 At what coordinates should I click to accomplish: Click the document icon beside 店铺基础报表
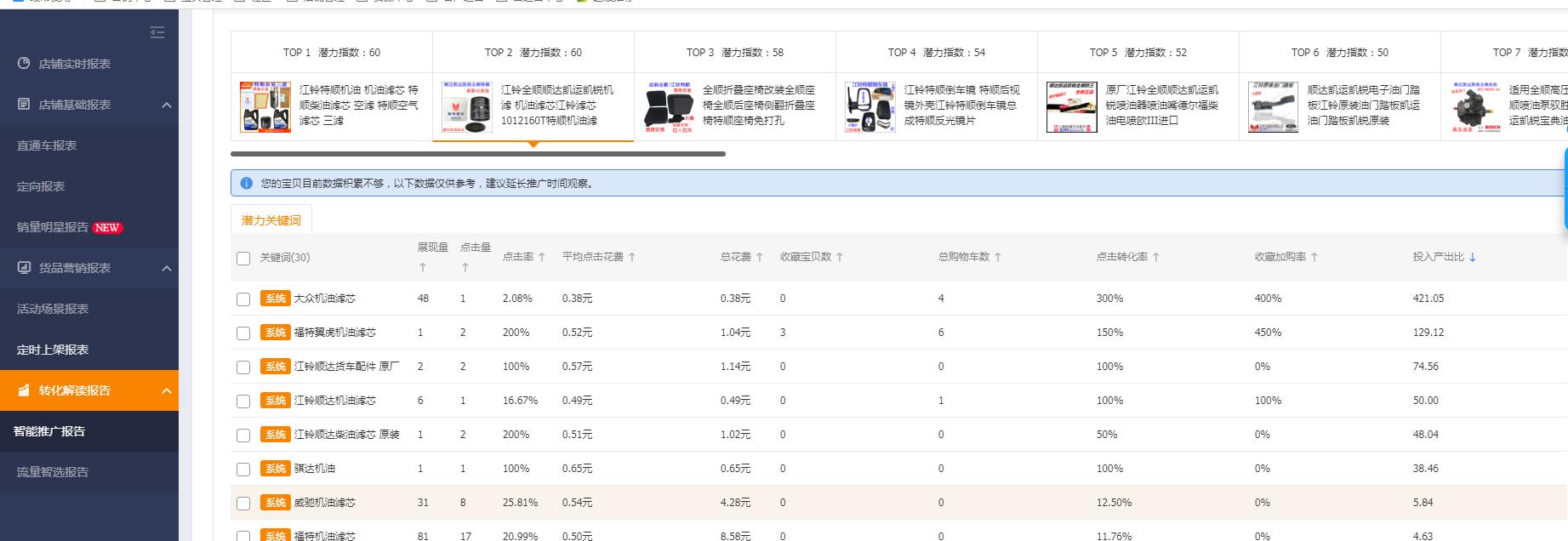[24, 104]
